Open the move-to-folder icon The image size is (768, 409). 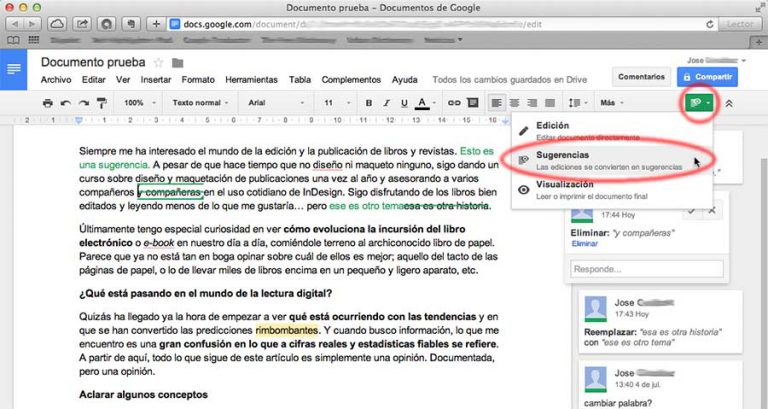(x=177, y=63)
